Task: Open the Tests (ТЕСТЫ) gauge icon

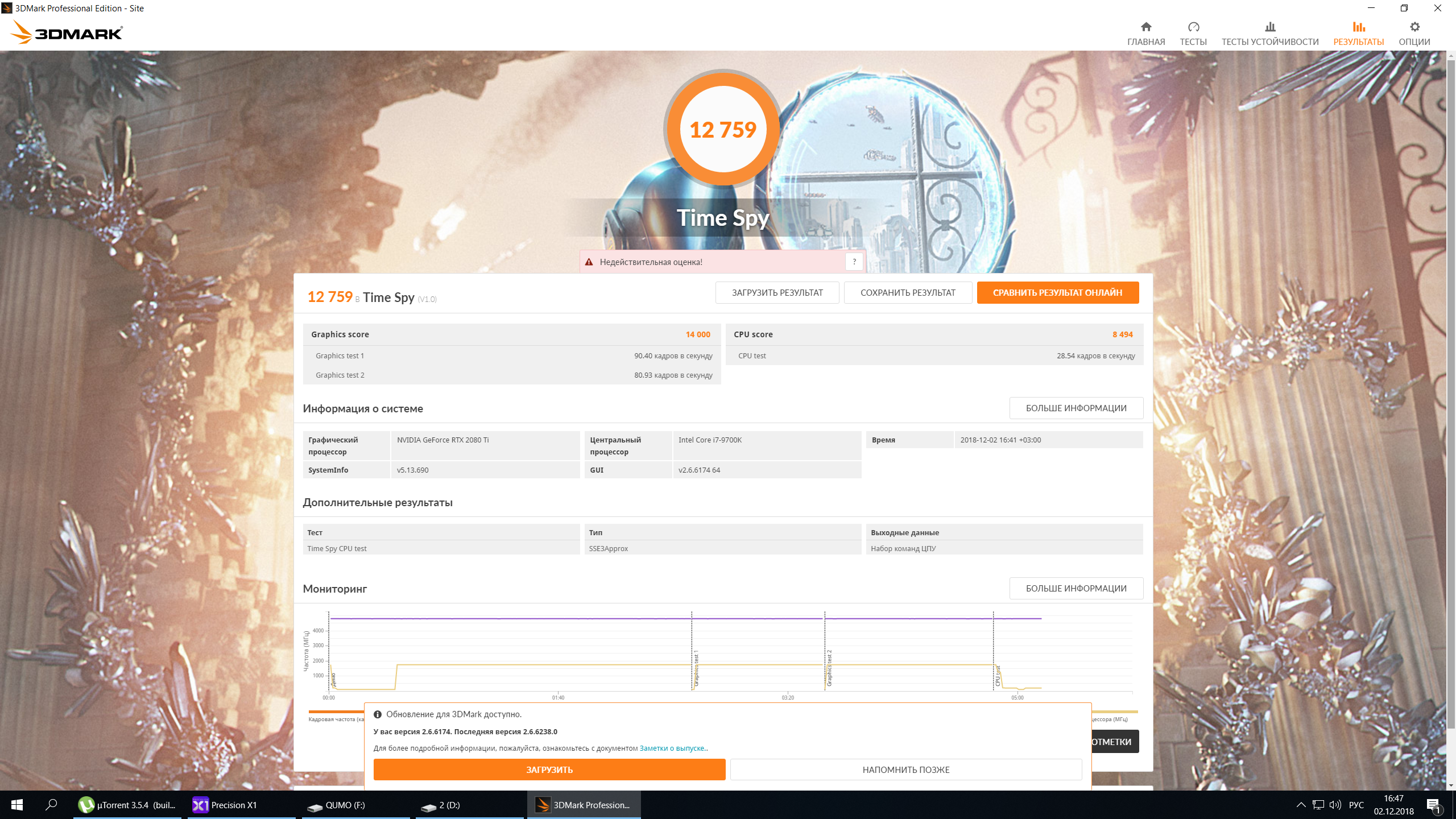Action: (1193, 27)
